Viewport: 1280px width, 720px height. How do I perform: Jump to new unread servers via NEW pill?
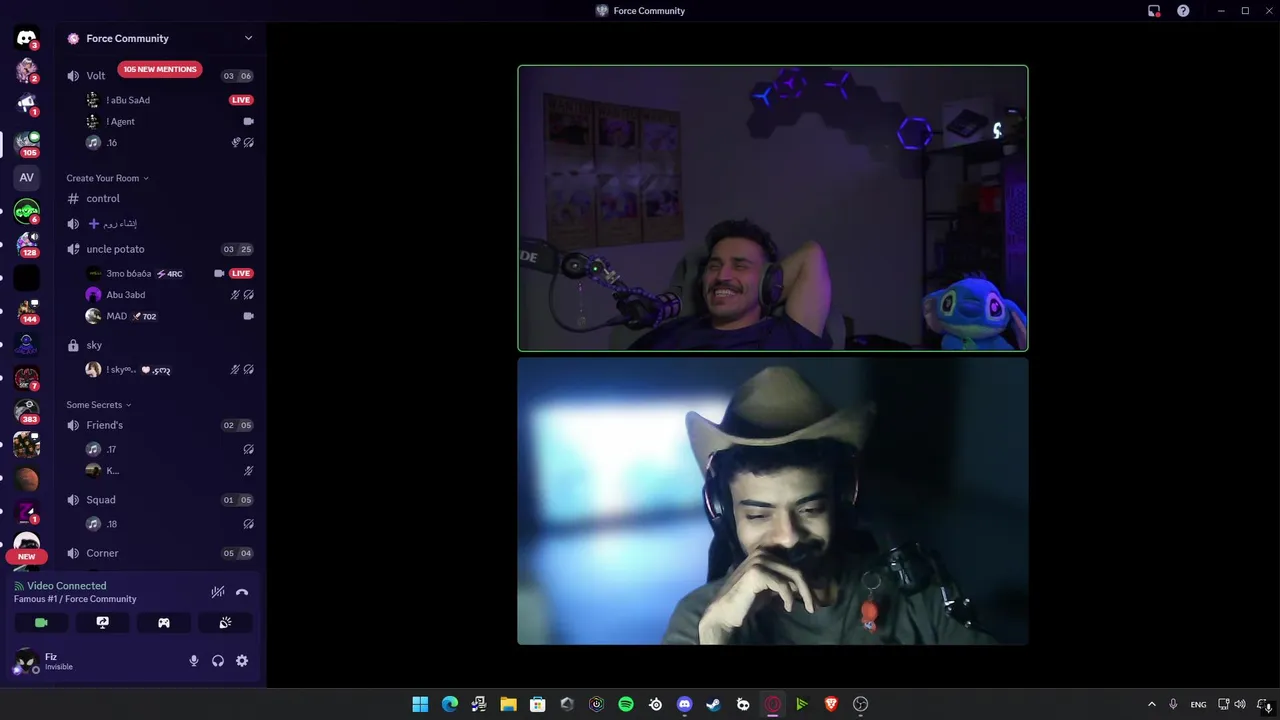pos(27,556)
